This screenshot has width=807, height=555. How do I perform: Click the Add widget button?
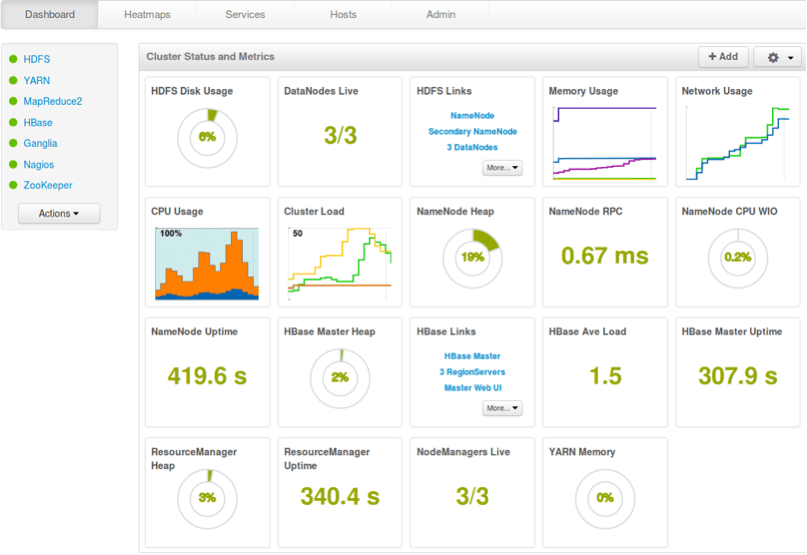(x=723, y=57)
